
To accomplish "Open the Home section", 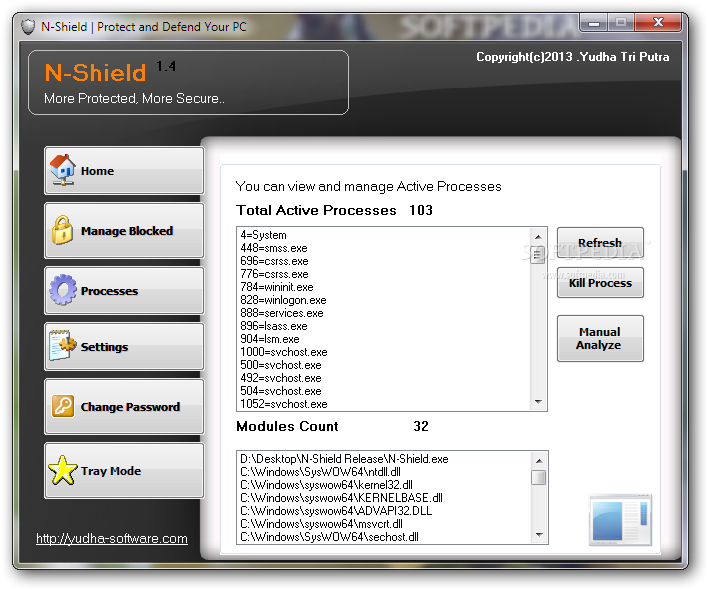I will (124, 170).
